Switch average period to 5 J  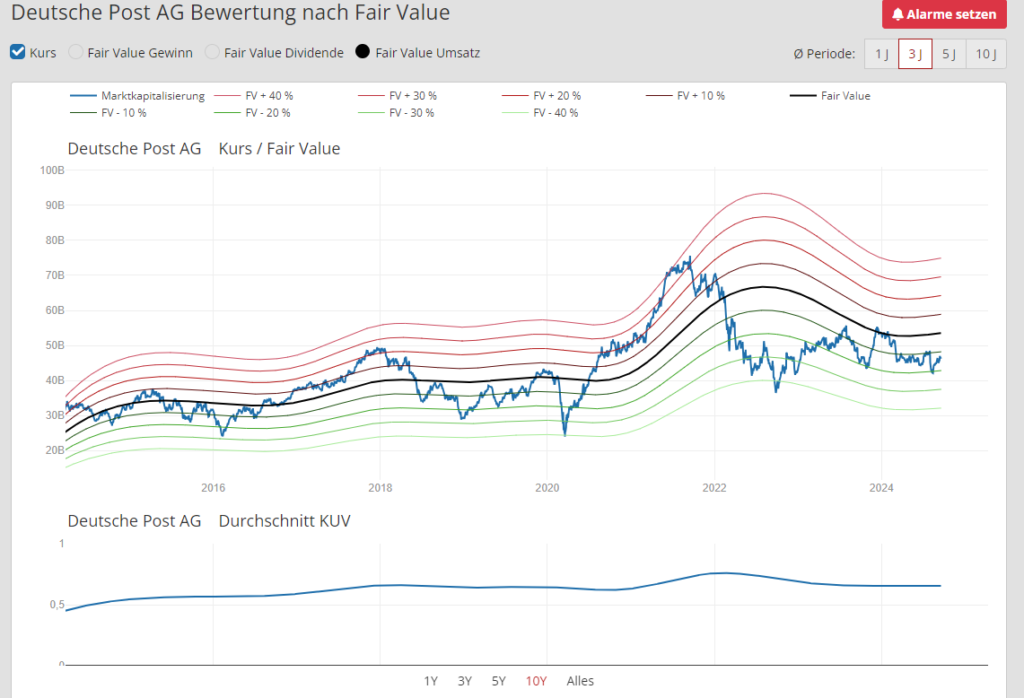click(949, 53)
